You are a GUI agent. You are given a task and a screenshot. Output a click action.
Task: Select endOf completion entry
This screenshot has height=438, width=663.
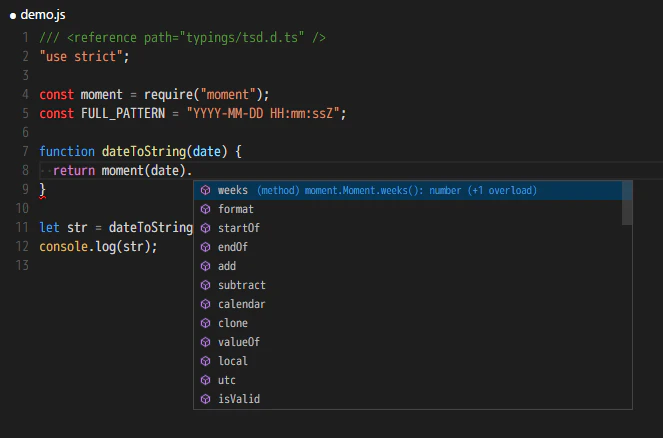pyautogui.click(x=408, y=247)
